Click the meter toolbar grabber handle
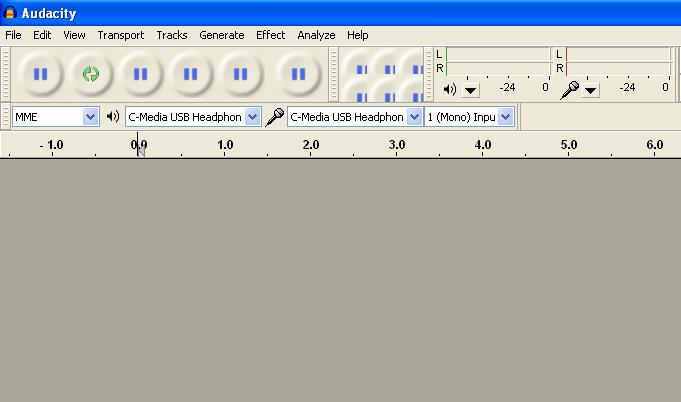The width and height of the screenshot is (681, 402). pyautogui.click(x=429, y=74)
